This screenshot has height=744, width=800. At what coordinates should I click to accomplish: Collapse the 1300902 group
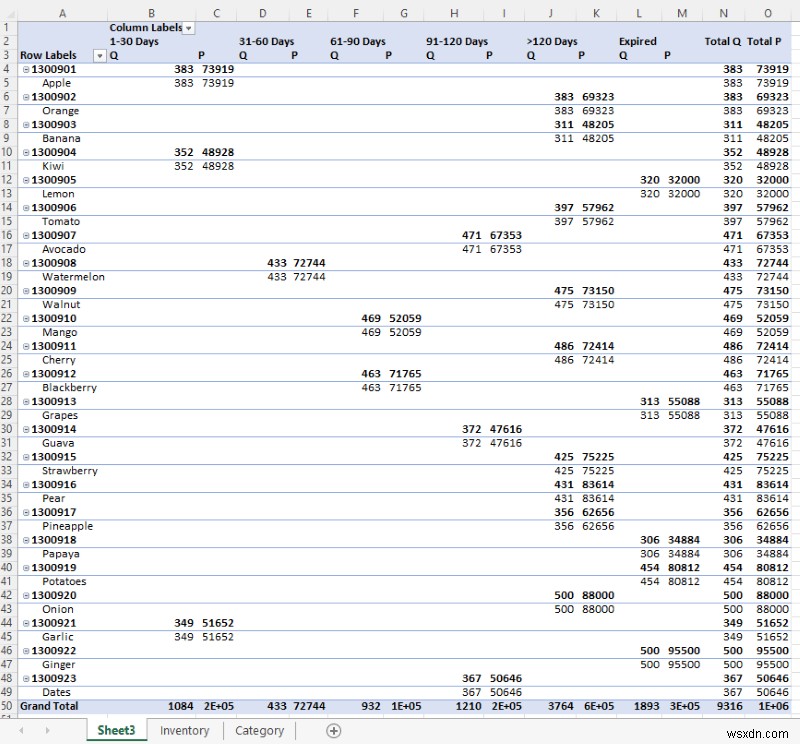pos(26,97)
